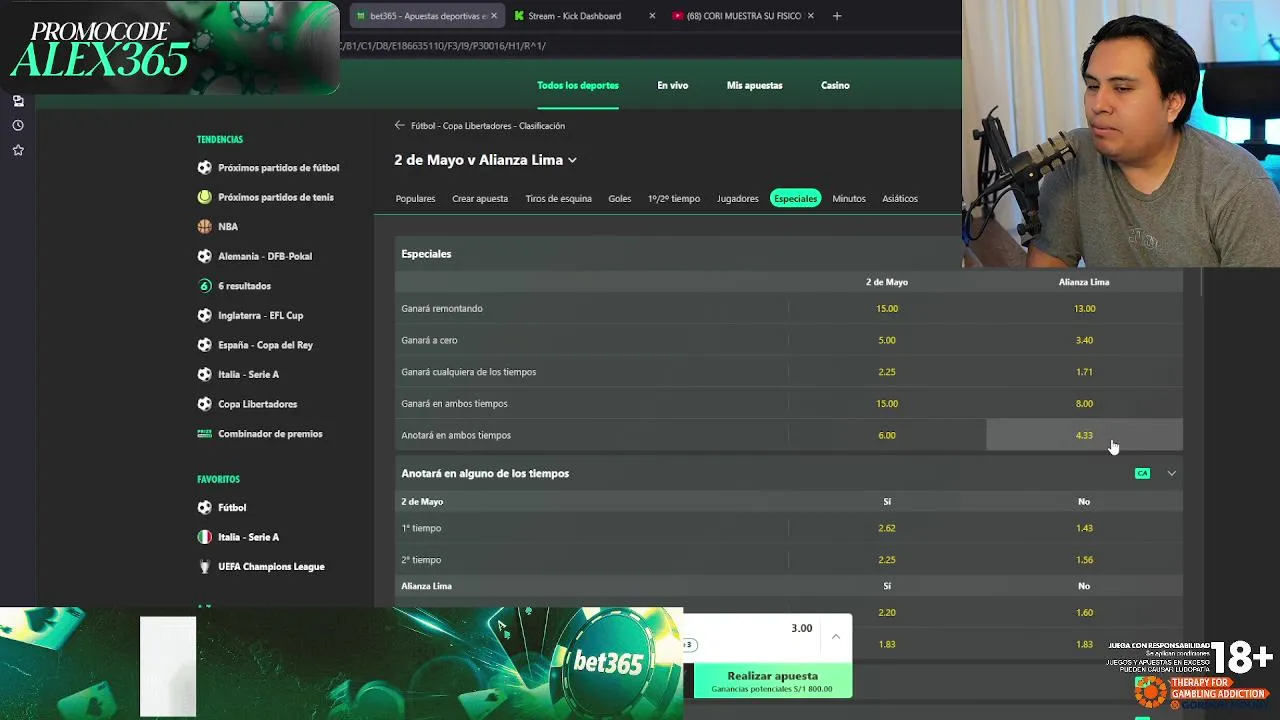Pick Alianza Lima first-row Sí odds at 2.20
Viewport: 1280px width, 720px height.
click(887, 612)
